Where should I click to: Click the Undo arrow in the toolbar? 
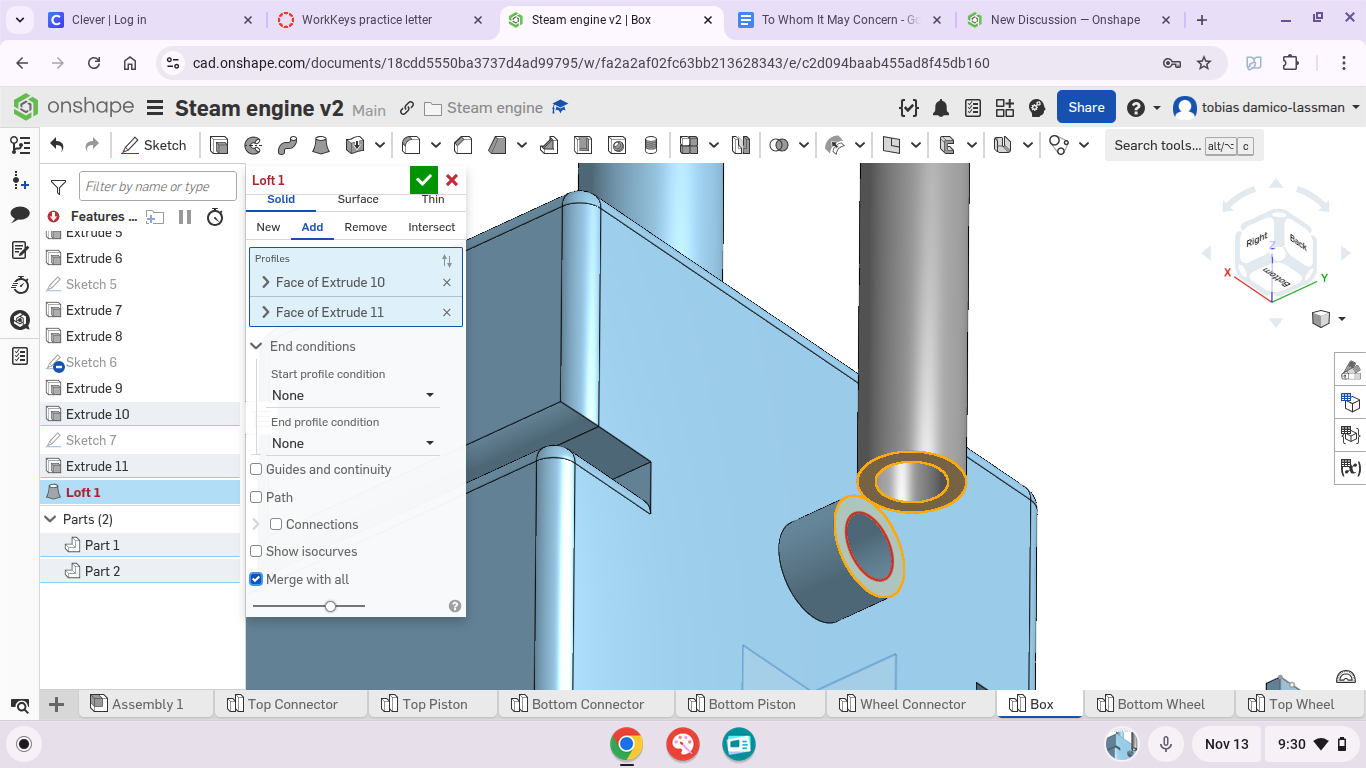tap(57, 145)
